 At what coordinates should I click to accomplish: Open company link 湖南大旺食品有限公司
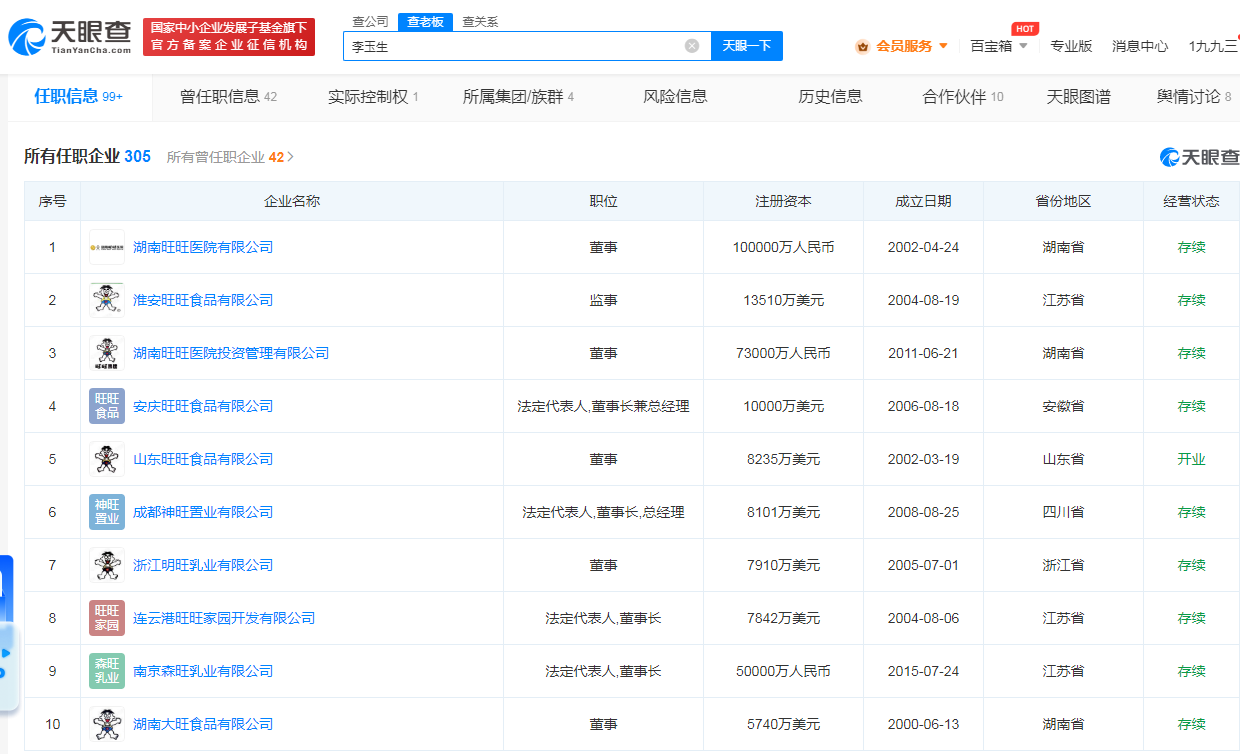click(203, 724)
